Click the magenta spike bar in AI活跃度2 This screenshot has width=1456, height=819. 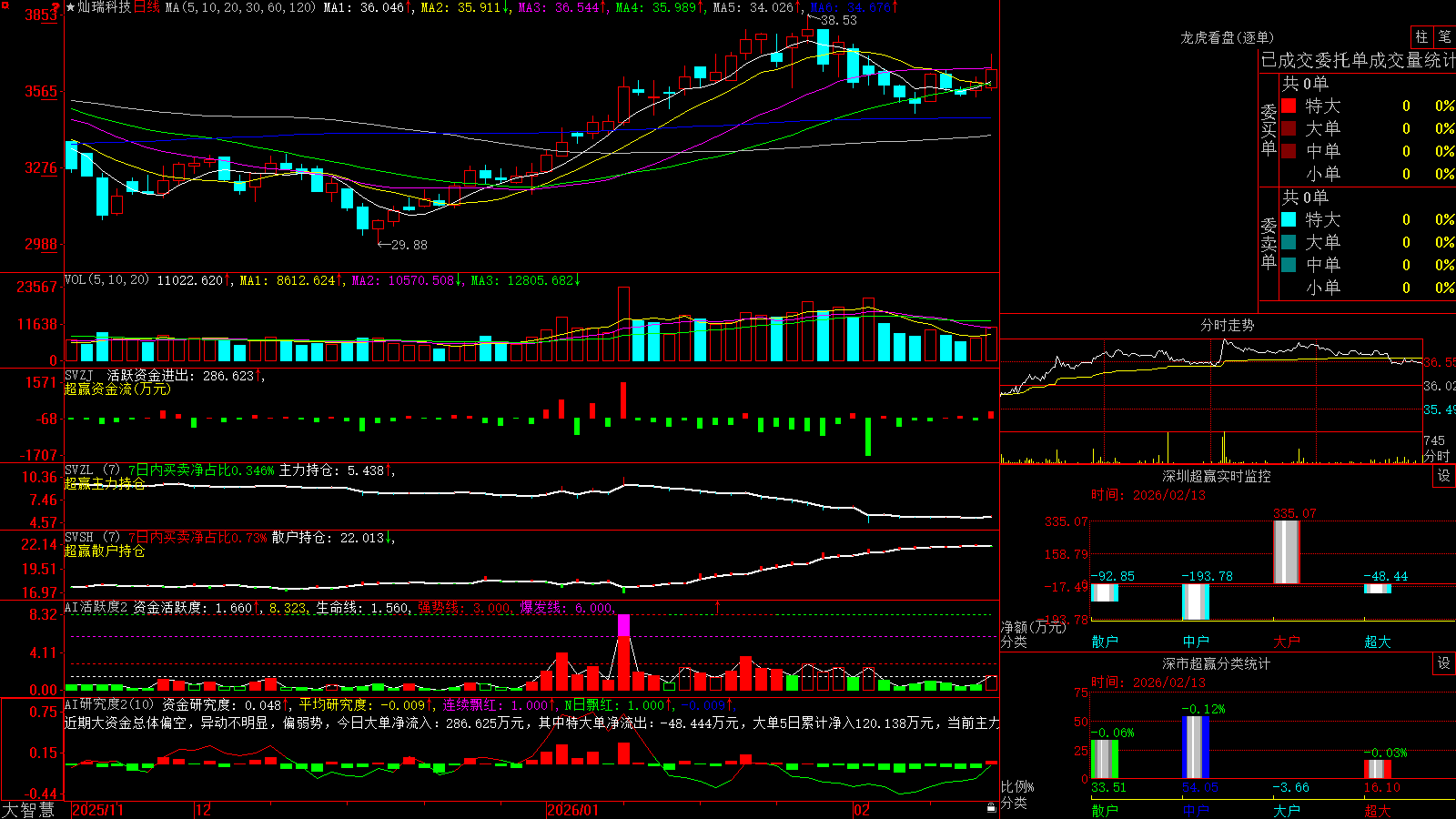tap(623, 625)
